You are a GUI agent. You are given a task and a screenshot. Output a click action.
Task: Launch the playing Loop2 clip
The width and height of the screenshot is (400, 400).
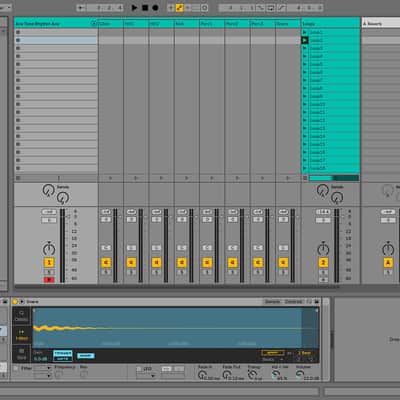coord(305,40)
